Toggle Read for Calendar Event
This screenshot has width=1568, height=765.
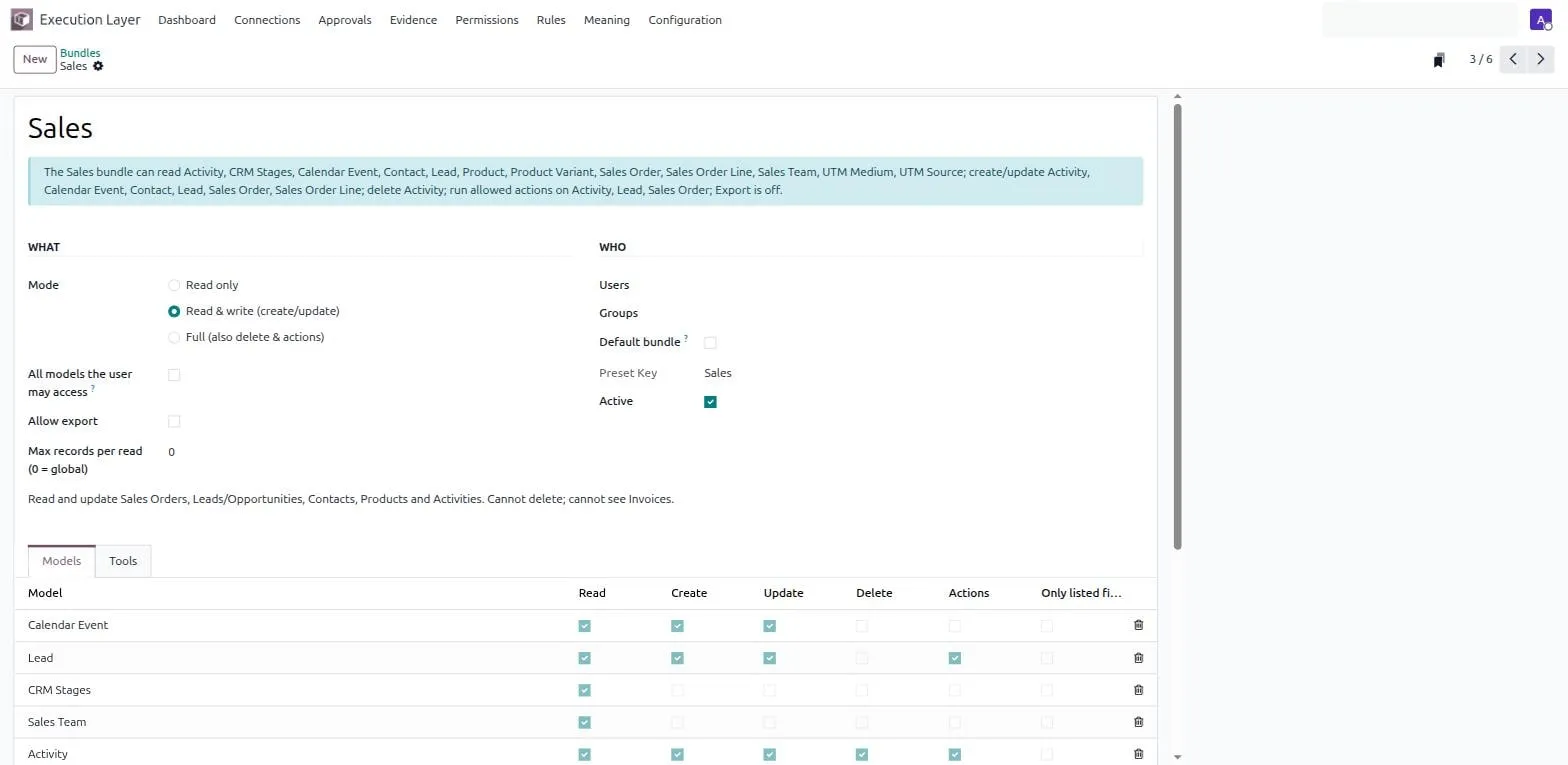pos(585,626)
